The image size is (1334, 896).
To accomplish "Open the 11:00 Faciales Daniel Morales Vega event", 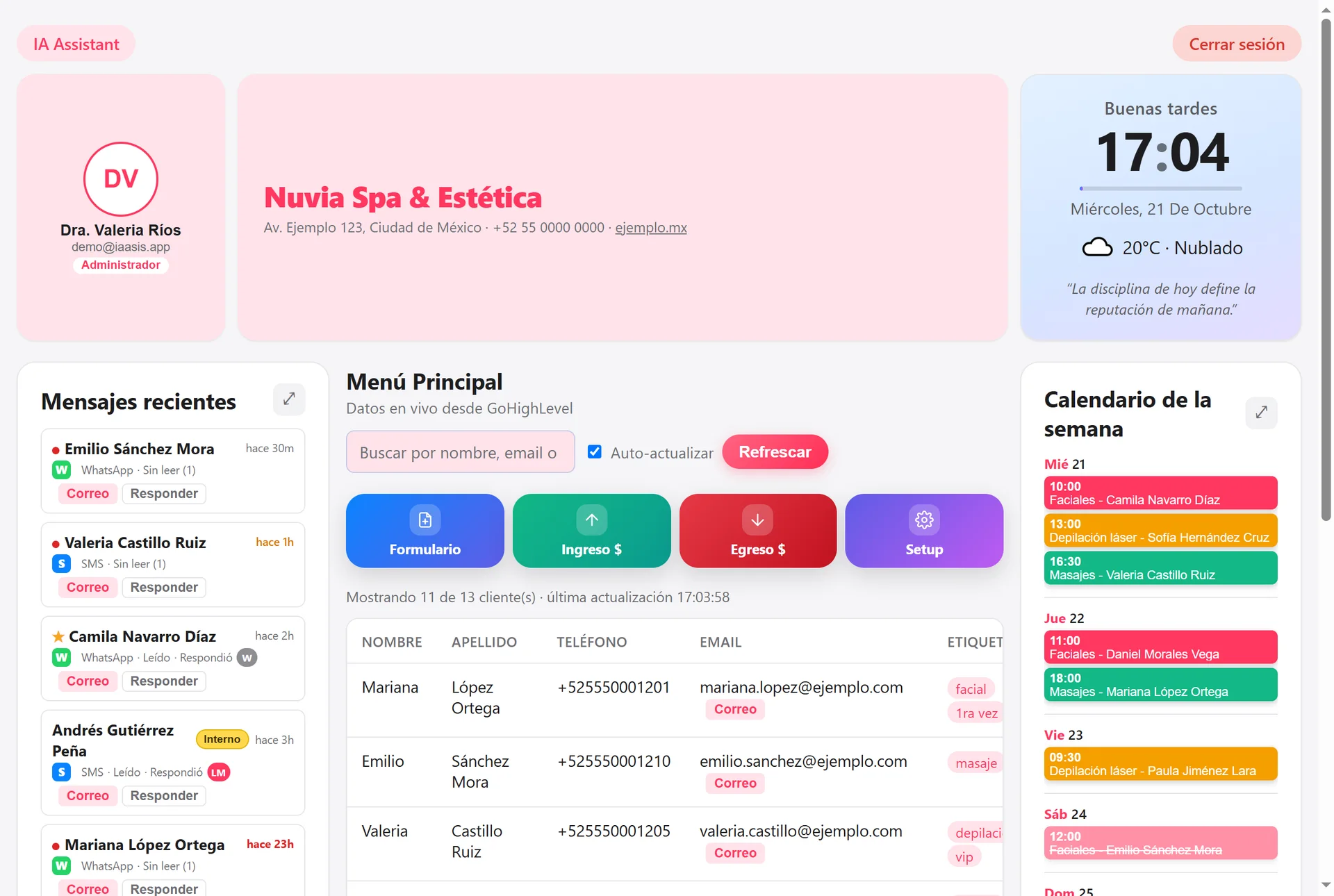I will pos(1160,647).
